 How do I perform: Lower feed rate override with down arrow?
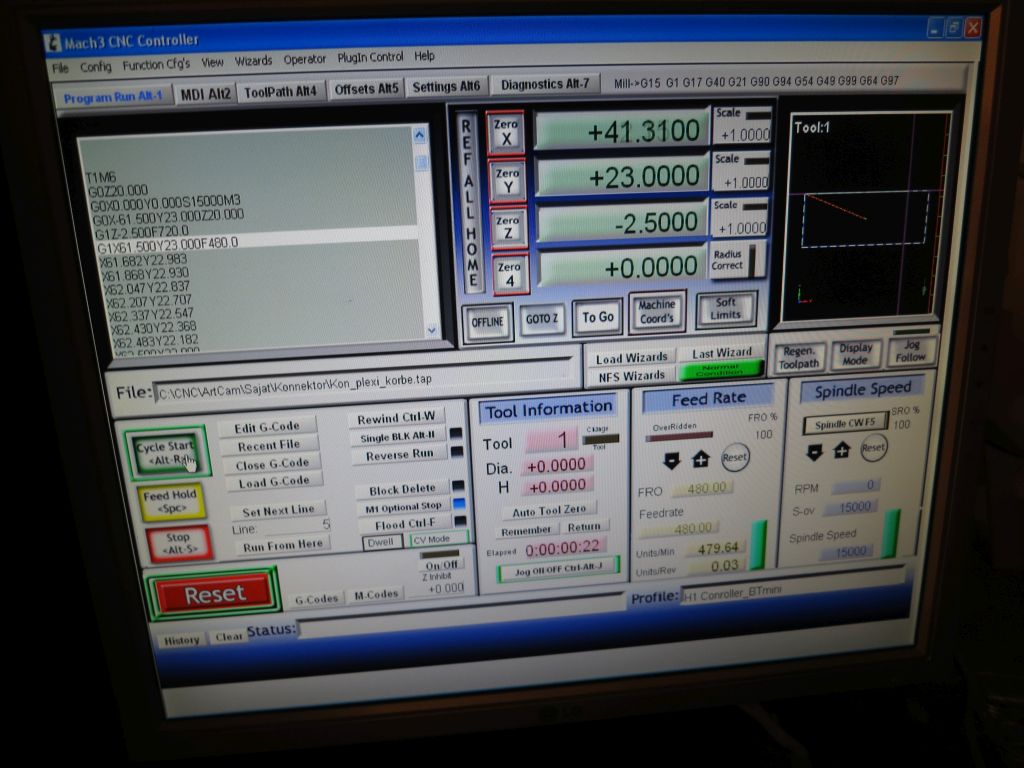tap(671, 460)
